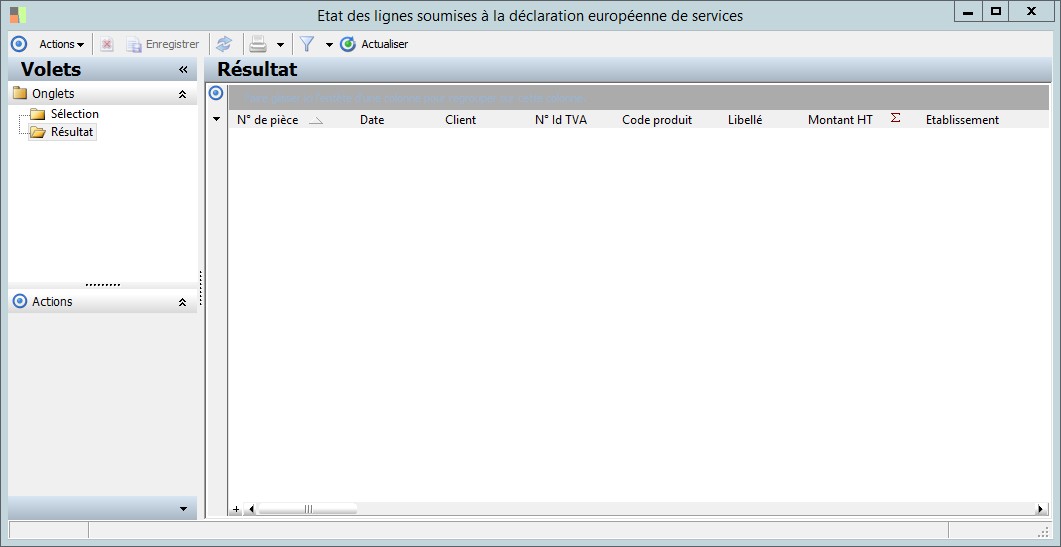Click the dotted splitter between Onglets and Actions
Viewport: 1061px width, 547px height.
pyautogui.click(x=103, y=285)
